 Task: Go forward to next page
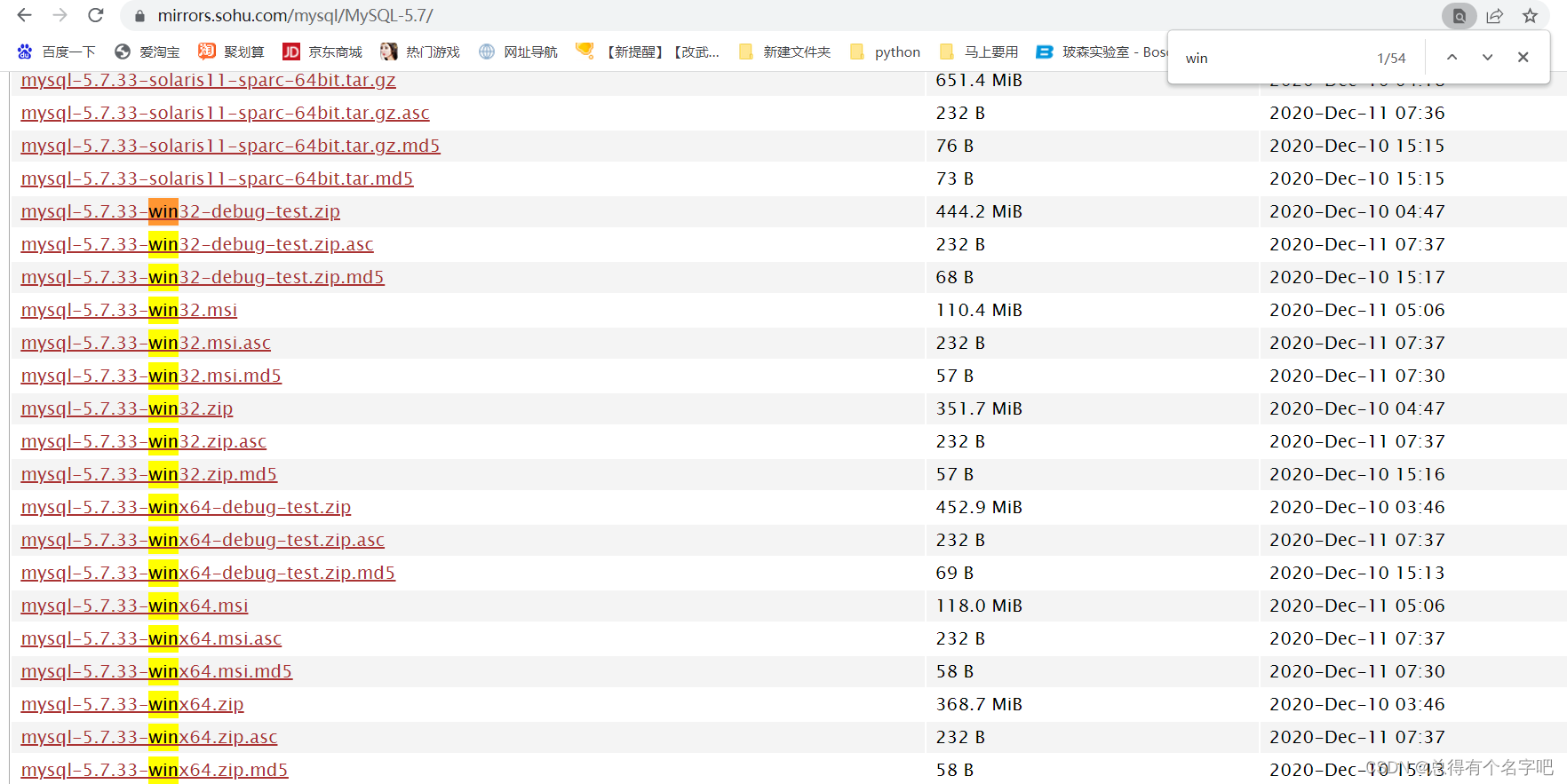60,15
